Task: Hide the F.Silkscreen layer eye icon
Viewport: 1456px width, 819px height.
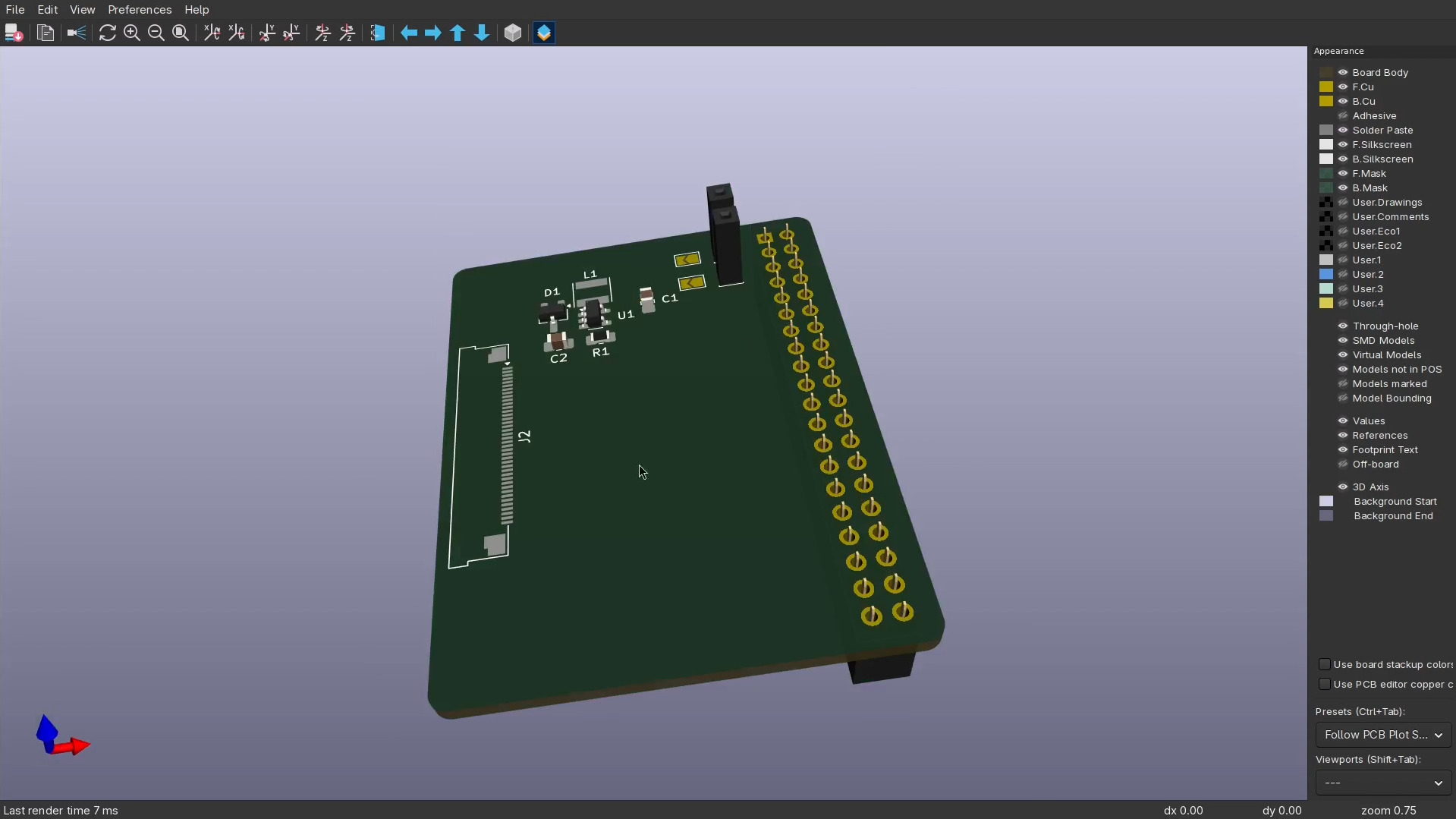Action: click(x=1343, y=144)
